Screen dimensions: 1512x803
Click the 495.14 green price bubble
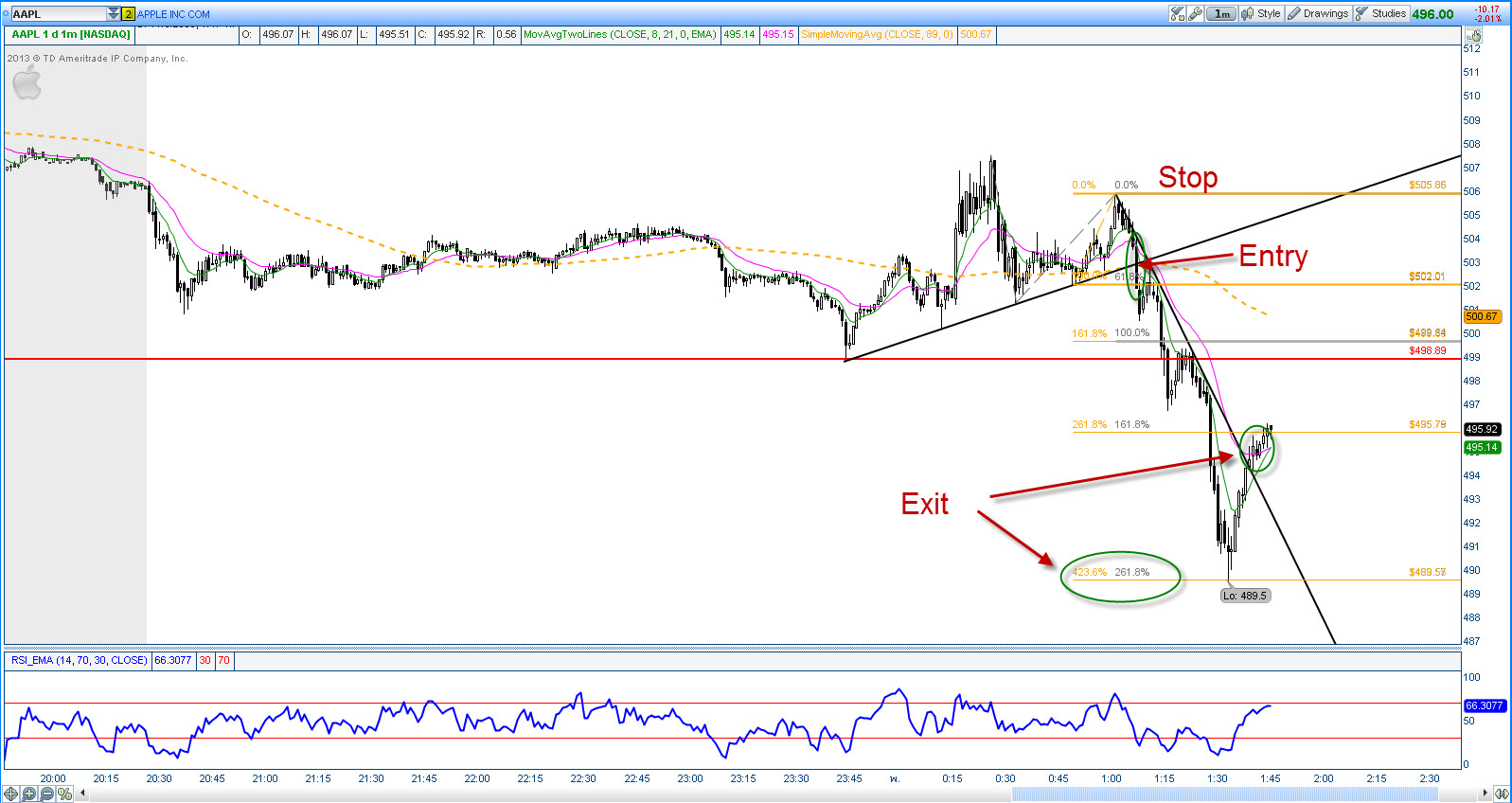tap(1482, 447)
